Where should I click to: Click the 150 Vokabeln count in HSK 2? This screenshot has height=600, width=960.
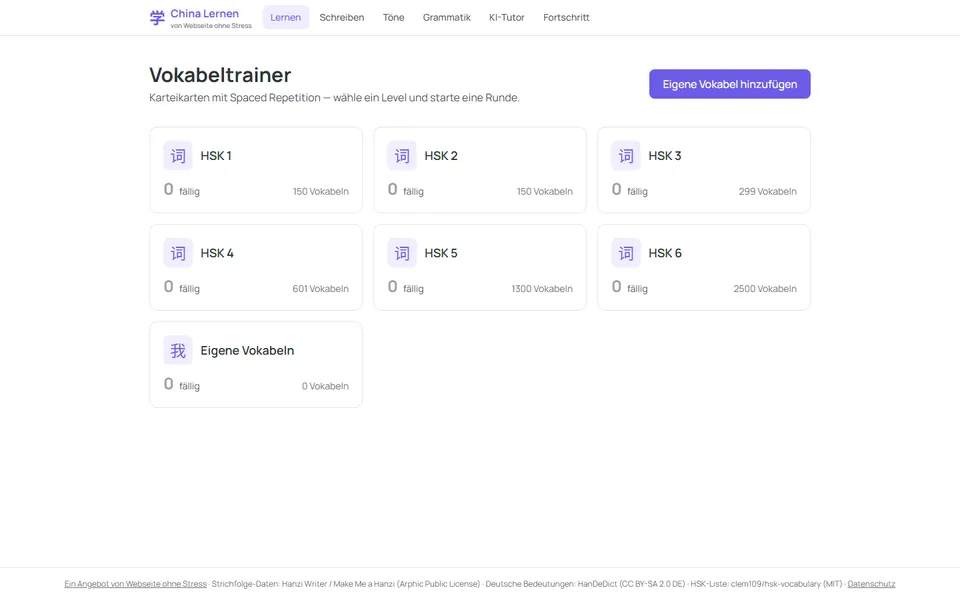point(545,192)
